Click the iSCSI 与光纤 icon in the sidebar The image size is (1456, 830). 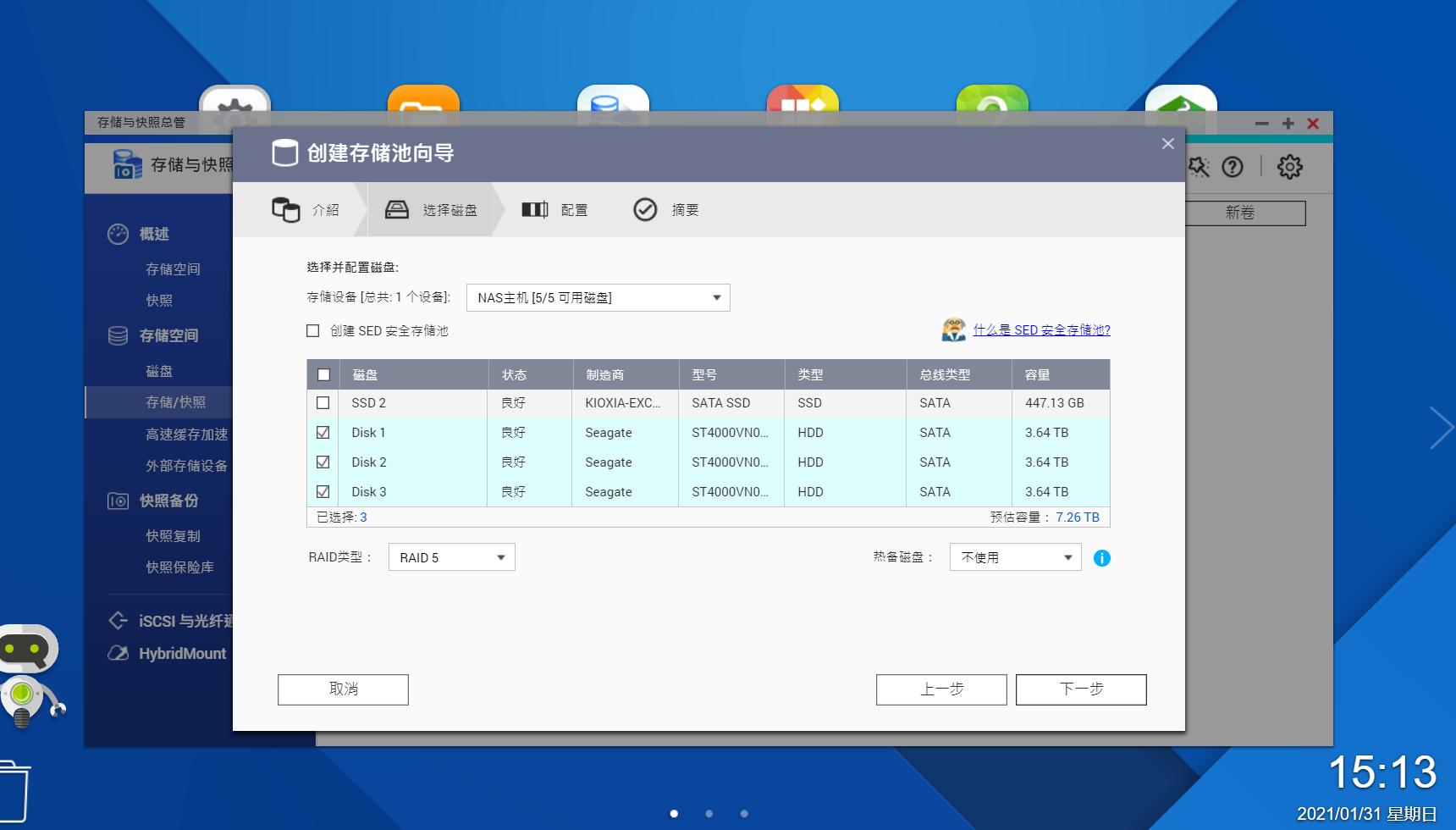(118, 621)
